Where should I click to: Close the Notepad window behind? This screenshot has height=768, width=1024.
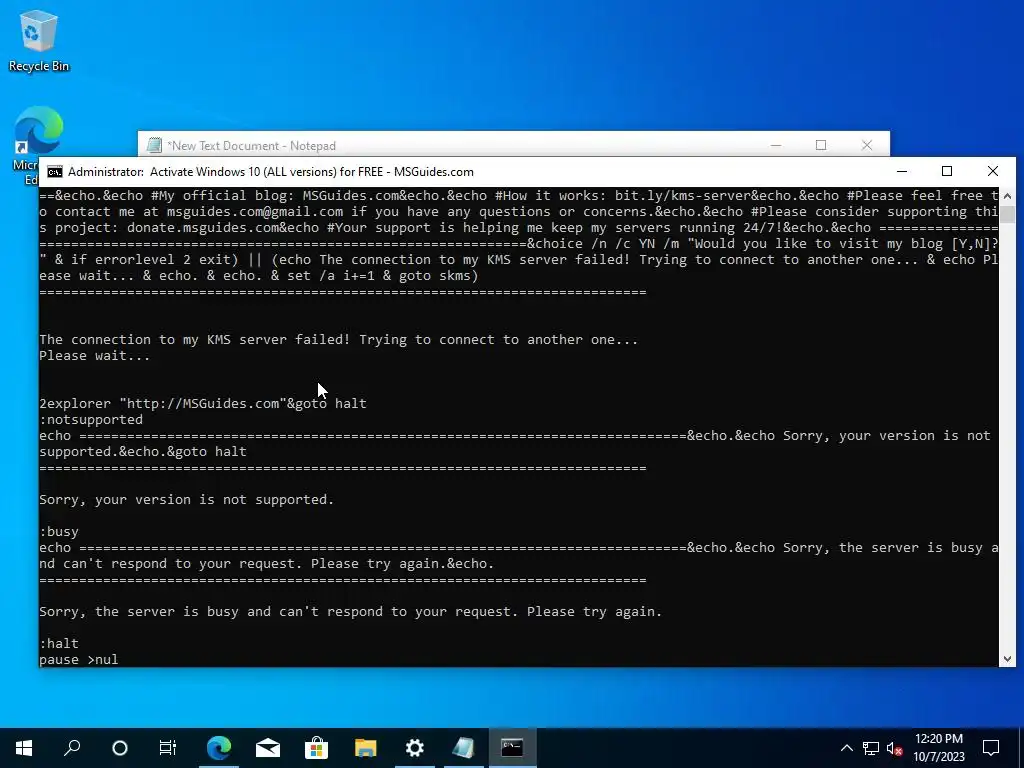867,145
